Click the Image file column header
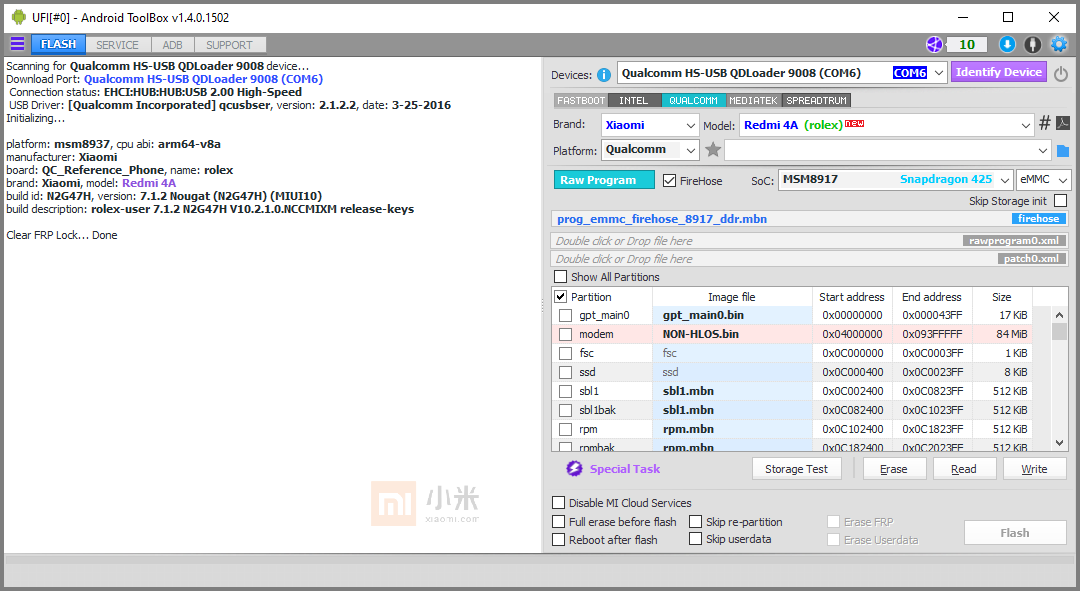 (732, 297)
